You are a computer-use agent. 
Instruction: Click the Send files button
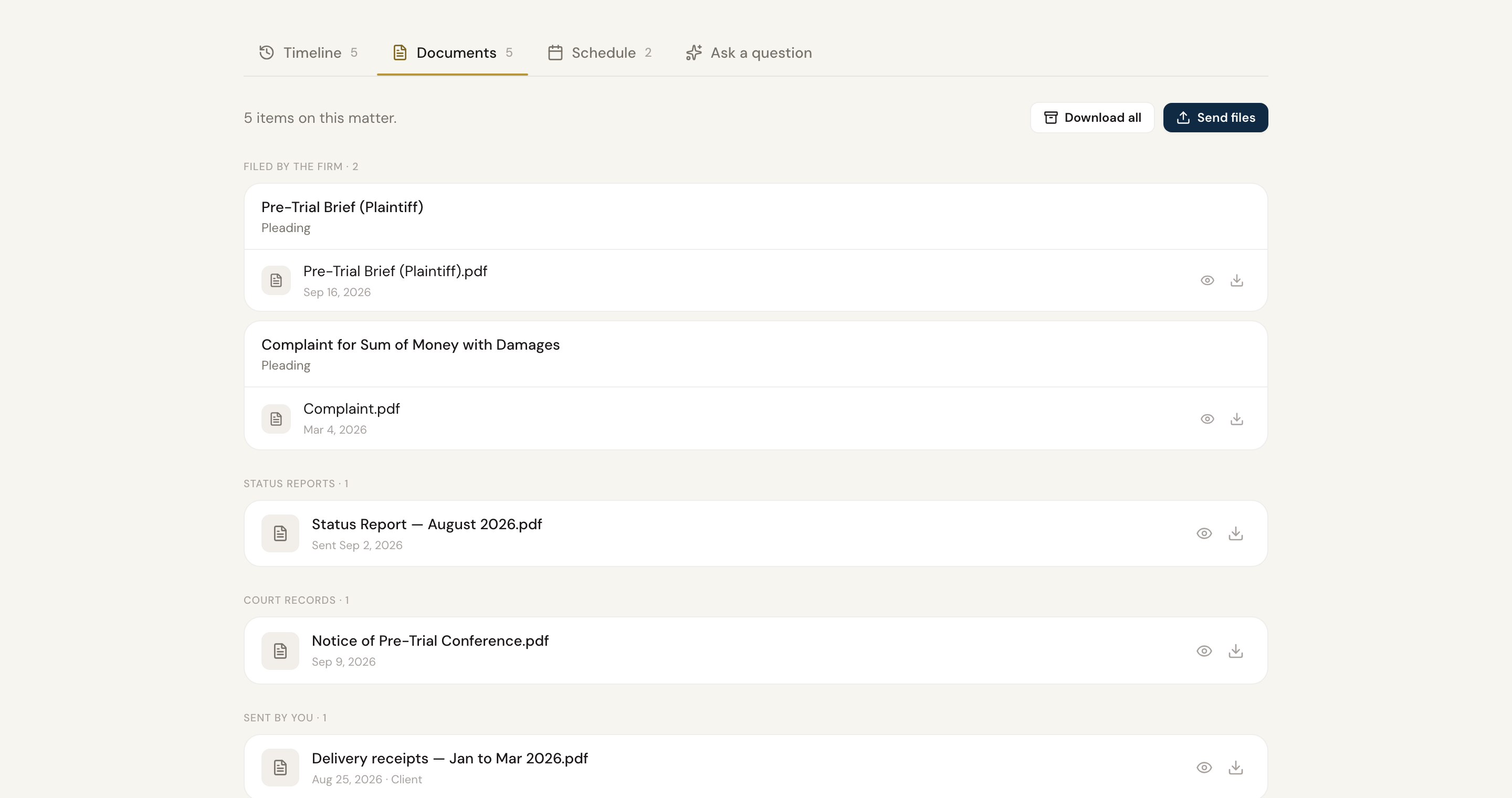coord(1215,118)
